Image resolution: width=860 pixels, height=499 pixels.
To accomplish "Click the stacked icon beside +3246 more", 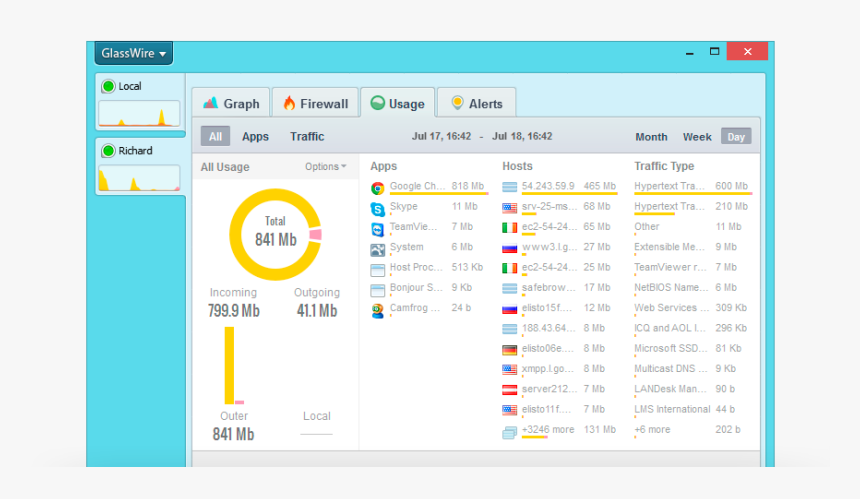I will (510, 433).
